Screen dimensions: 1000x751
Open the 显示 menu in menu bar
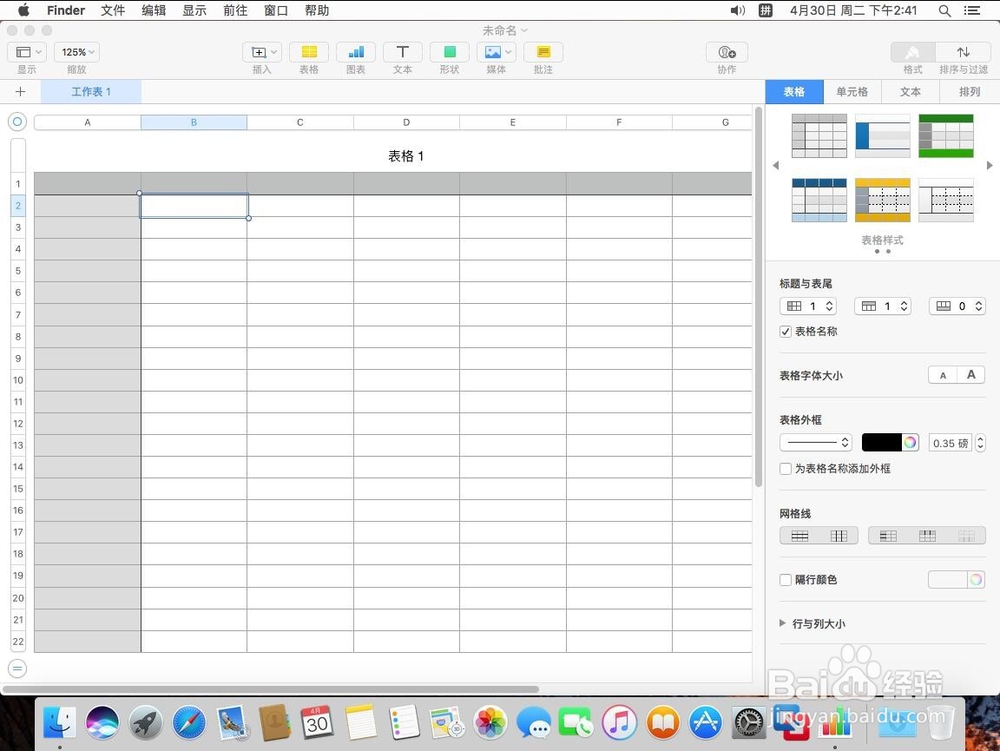(x=194, y=10)
